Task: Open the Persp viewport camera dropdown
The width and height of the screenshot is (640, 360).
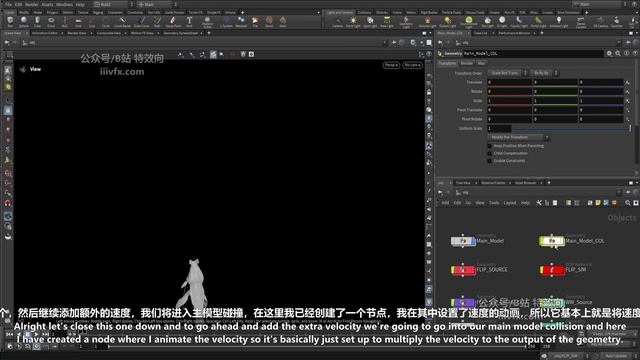Action: (x=391, y=65)
